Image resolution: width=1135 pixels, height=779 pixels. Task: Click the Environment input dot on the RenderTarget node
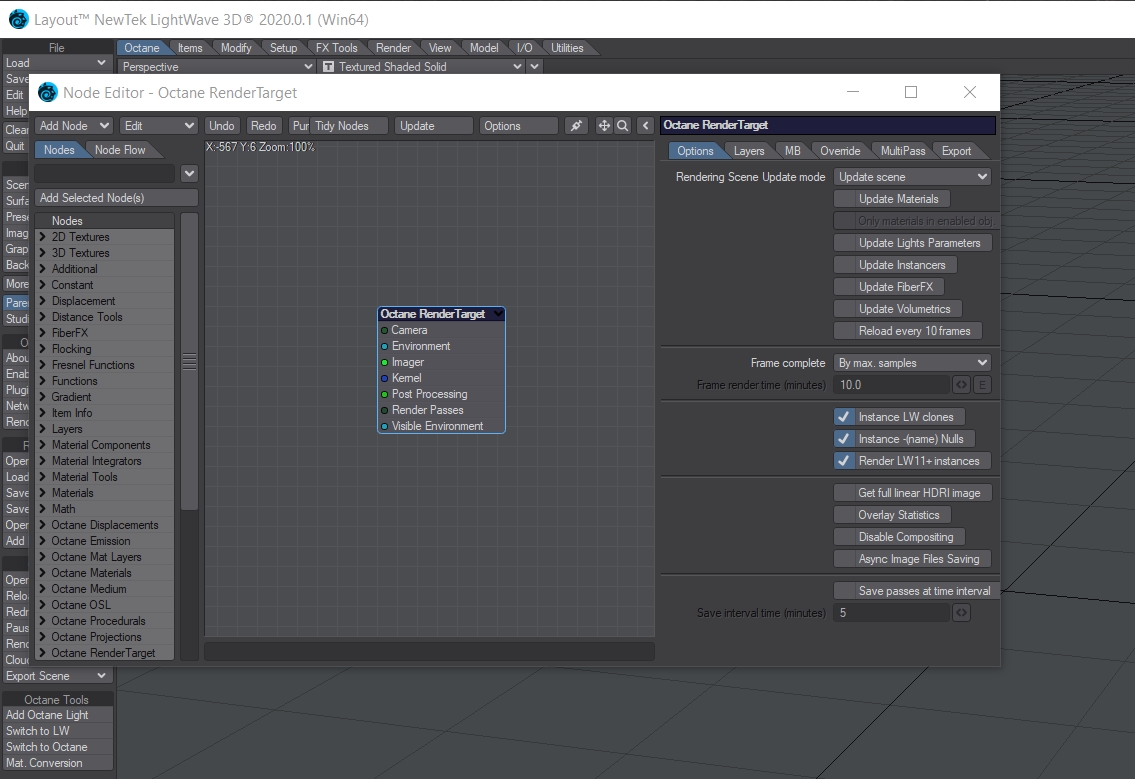384,346
